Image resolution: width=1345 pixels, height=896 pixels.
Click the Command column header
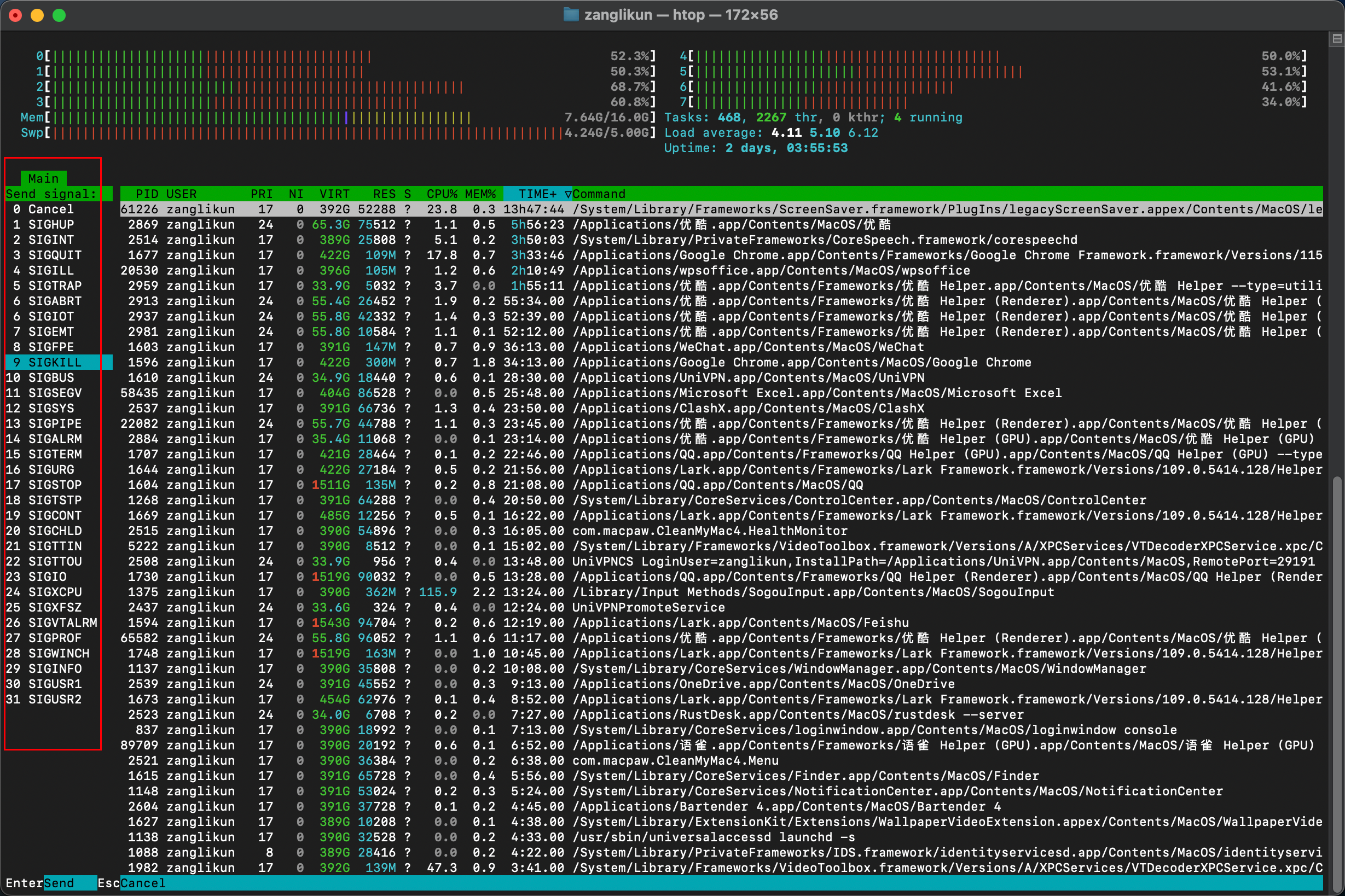tap(599, 194)
